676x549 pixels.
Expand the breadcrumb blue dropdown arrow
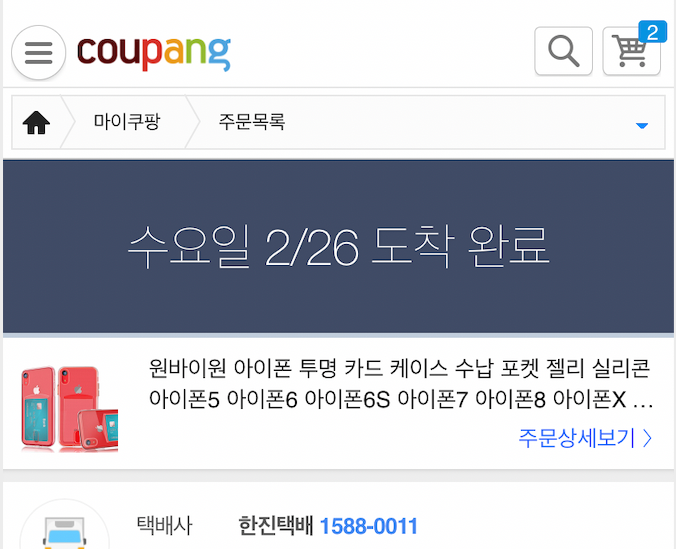point(642,125)
